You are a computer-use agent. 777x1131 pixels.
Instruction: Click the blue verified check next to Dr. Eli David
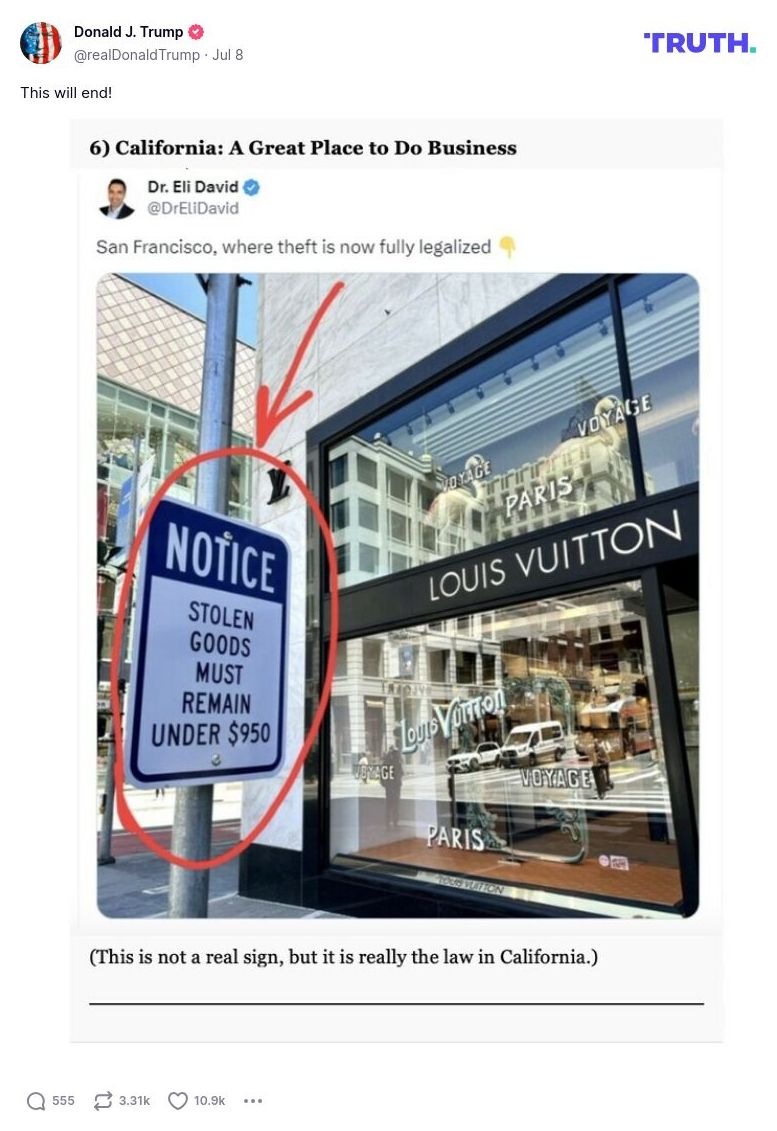(251, 188)
